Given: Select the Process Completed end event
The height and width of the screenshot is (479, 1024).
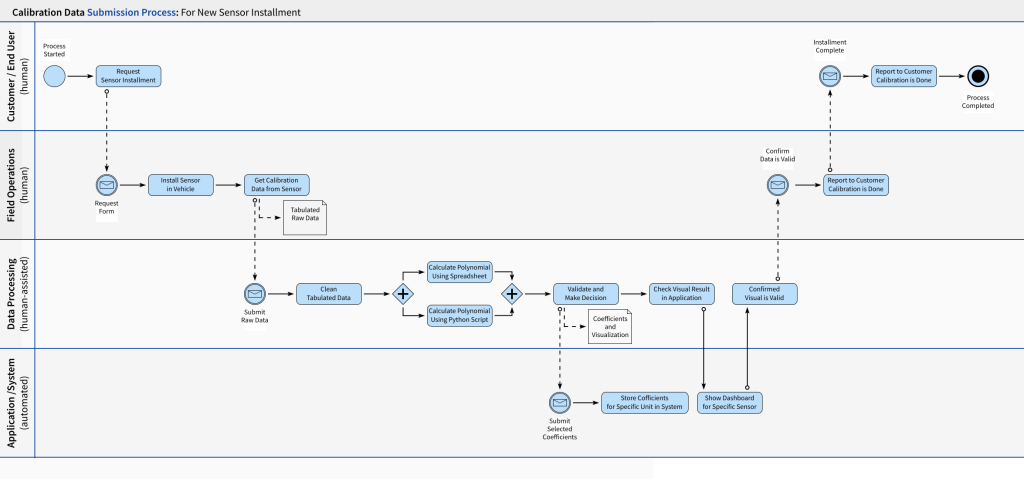Looking at the screenshot, I should tap(978, 76).
